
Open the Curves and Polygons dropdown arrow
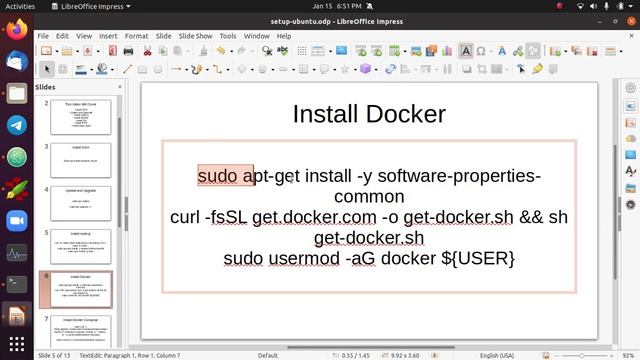point(207,70)
